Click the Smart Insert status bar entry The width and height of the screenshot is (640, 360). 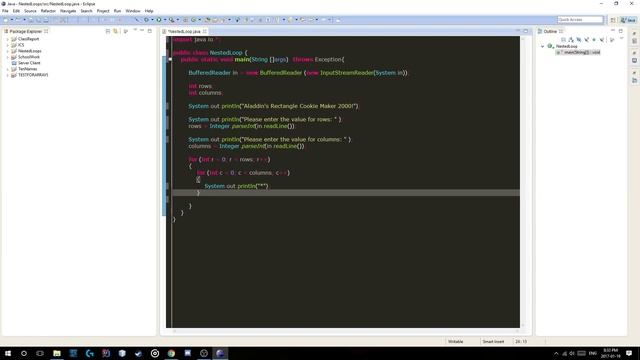coord(493,342)
